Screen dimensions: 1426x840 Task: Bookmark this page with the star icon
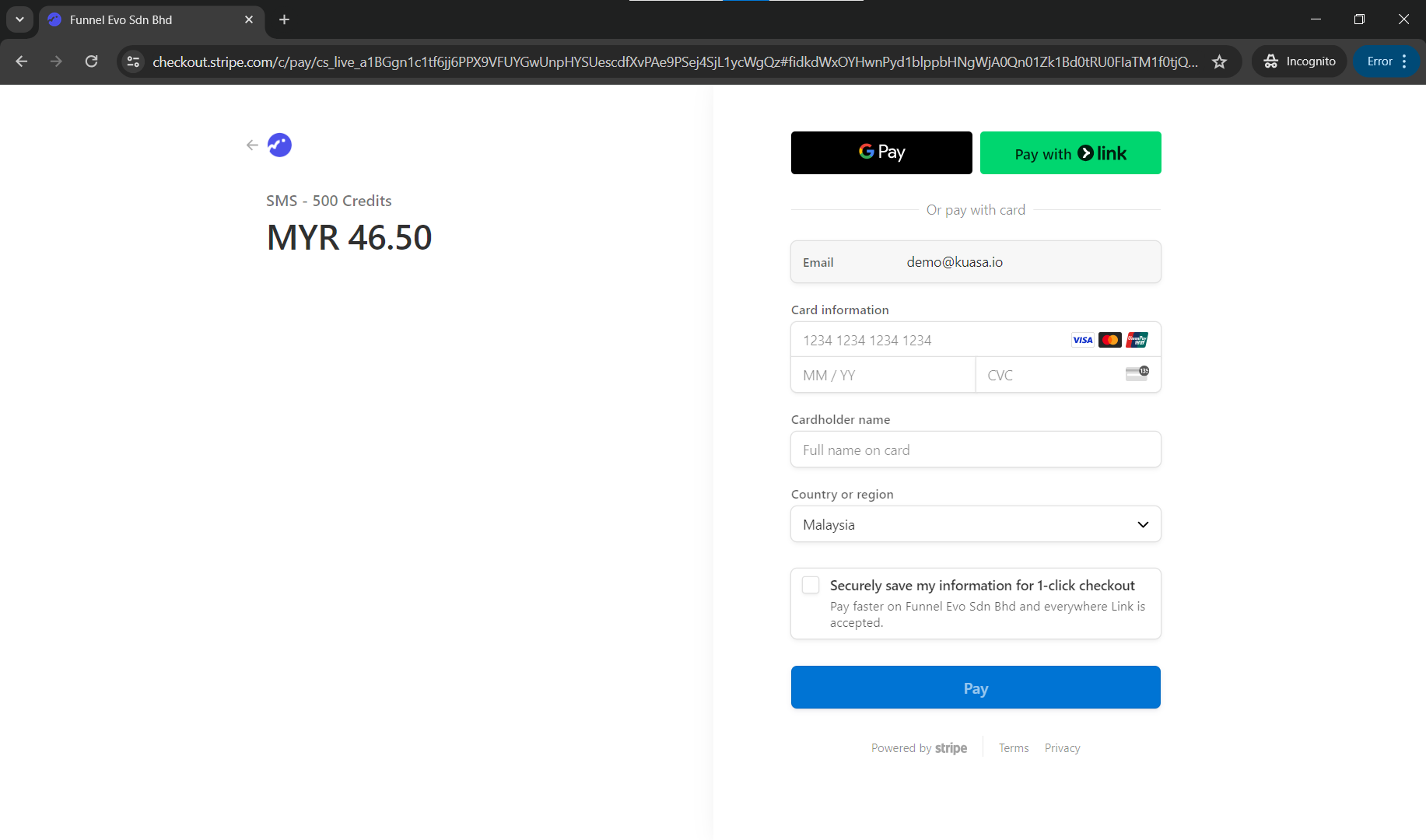(x=1219, y=61)
